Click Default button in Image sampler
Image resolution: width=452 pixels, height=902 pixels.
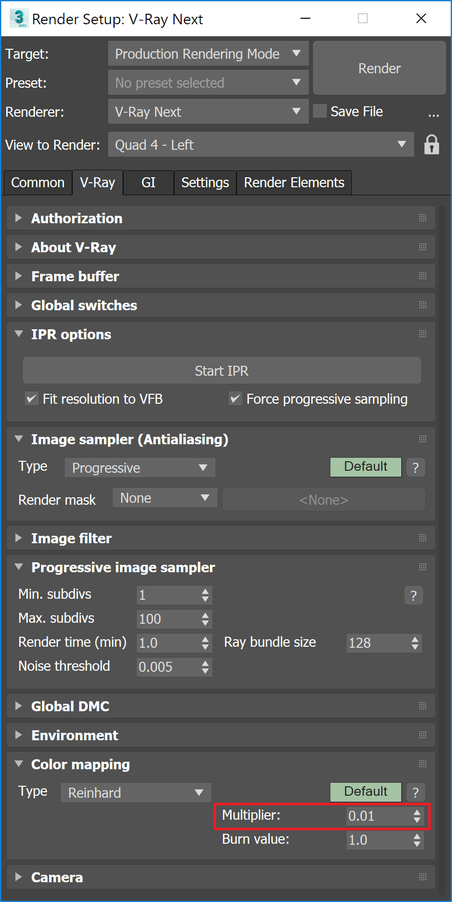coord(365,467)
